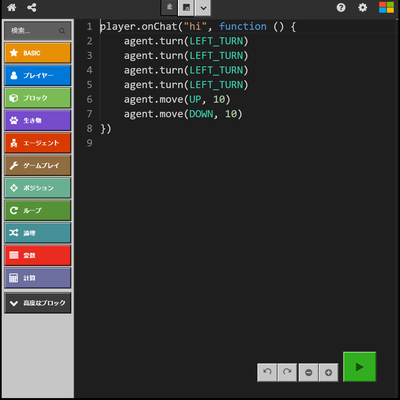400x400 pixels.
Task: Run the program with green play button
Action: point(359,367)
